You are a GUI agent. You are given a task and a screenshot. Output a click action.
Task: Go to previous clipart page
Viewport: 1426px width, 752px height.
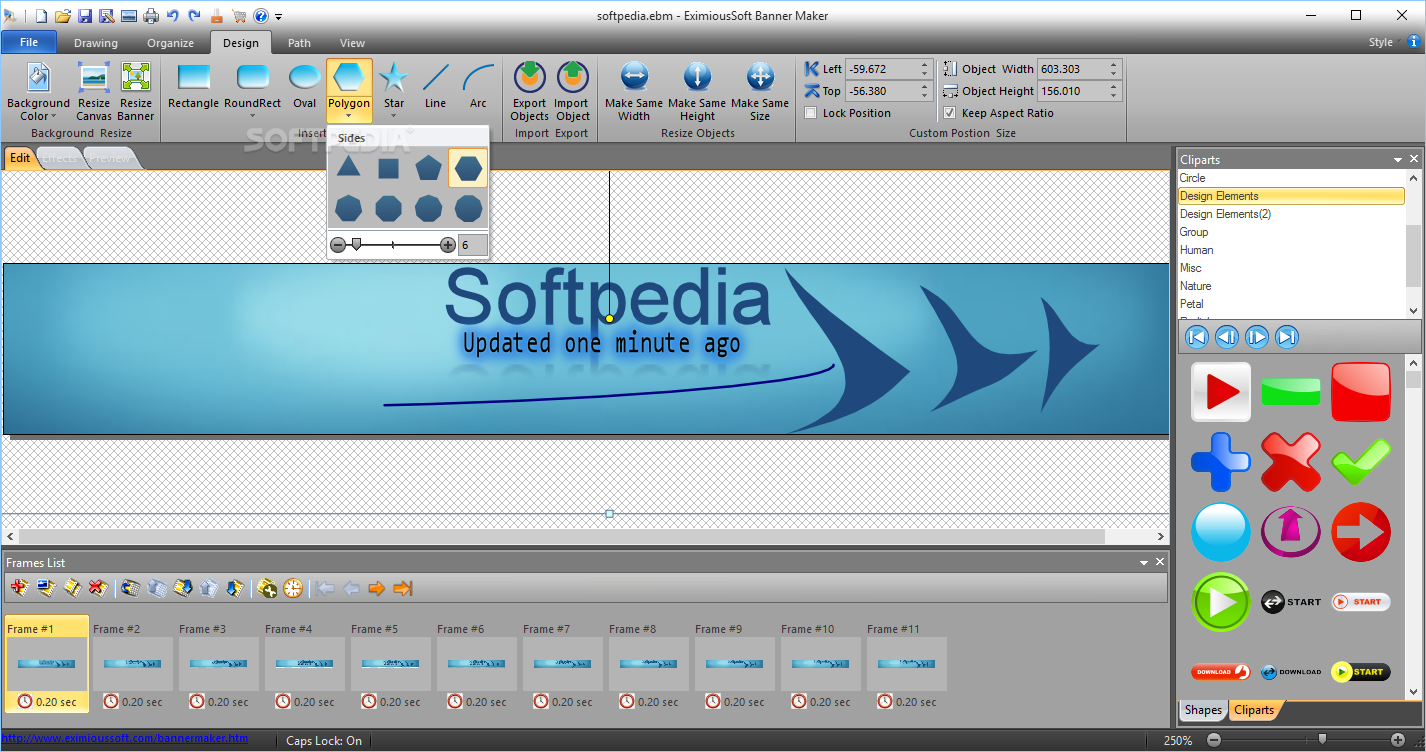click(1227, 337)
